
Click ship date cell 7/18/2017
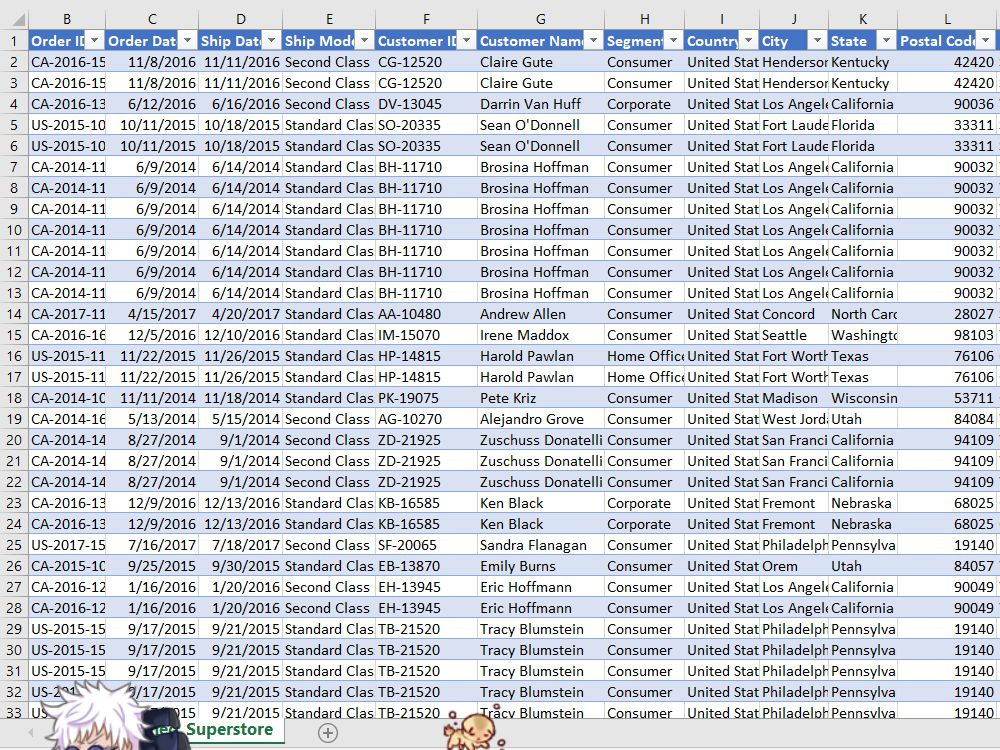click(x=240, y=545)
